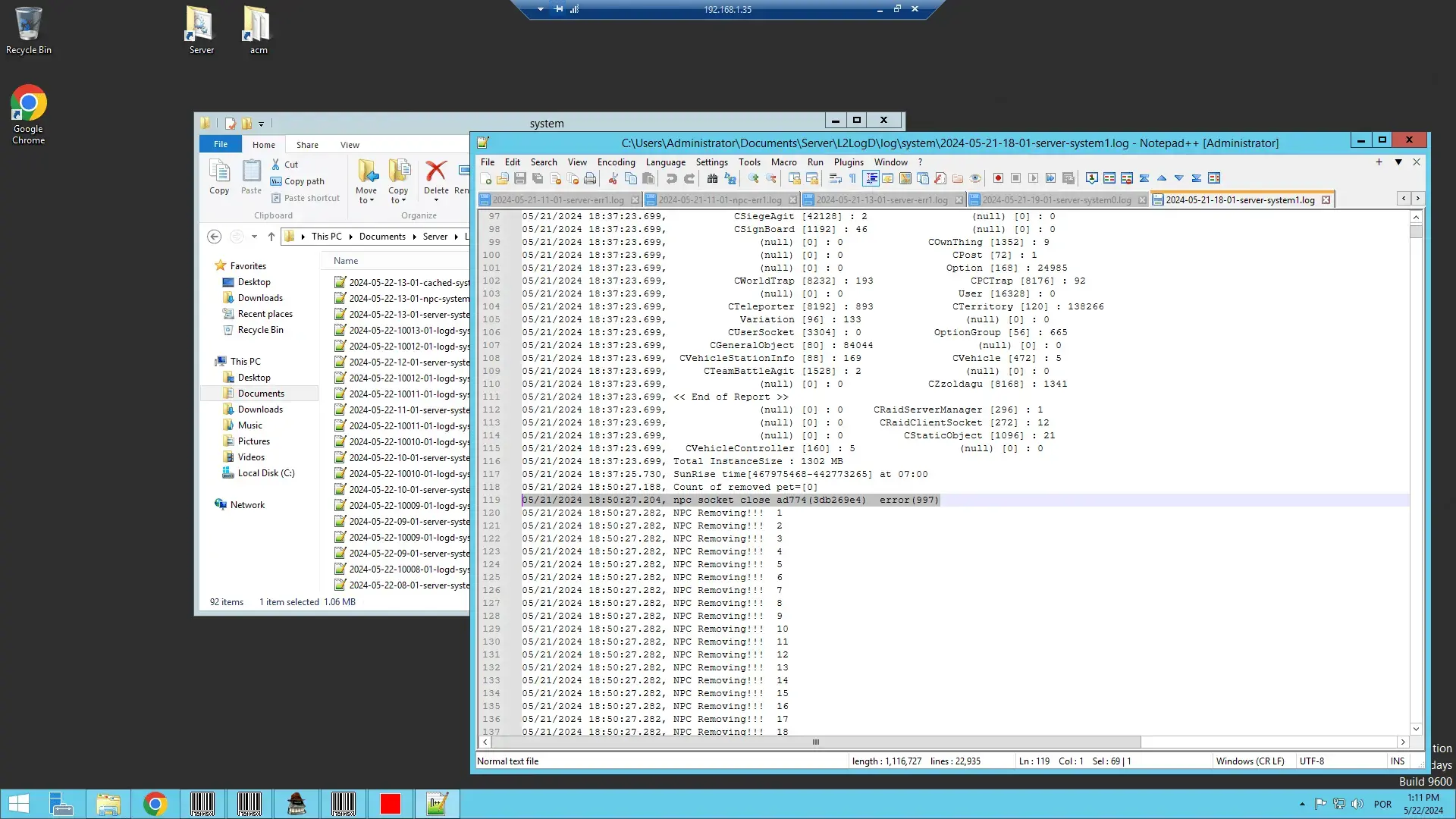Click the up triangle navigation toolbar icon
The image size is (1456, 819).
[x=1162, y=178]
